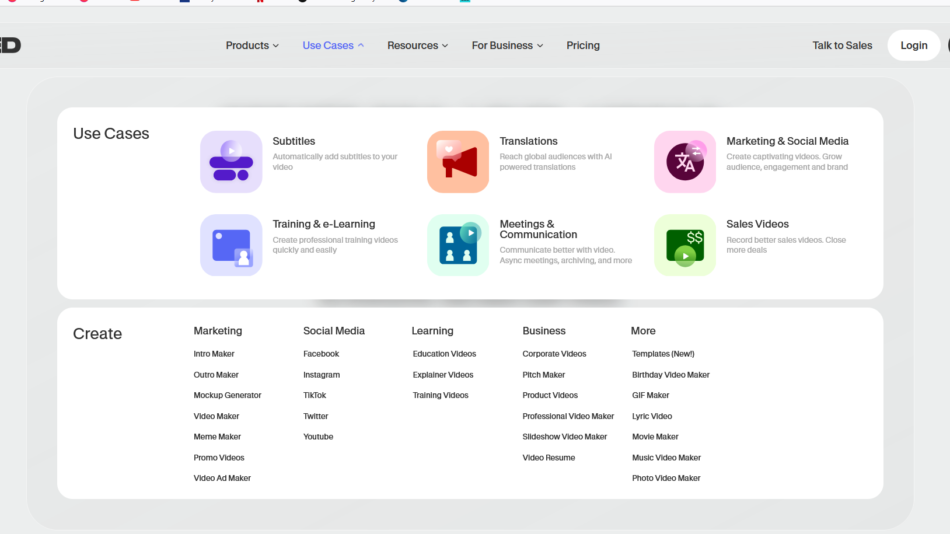Open the Intro Maker link
This screenshot has width=950, height=534.
[x=214, y=354]
